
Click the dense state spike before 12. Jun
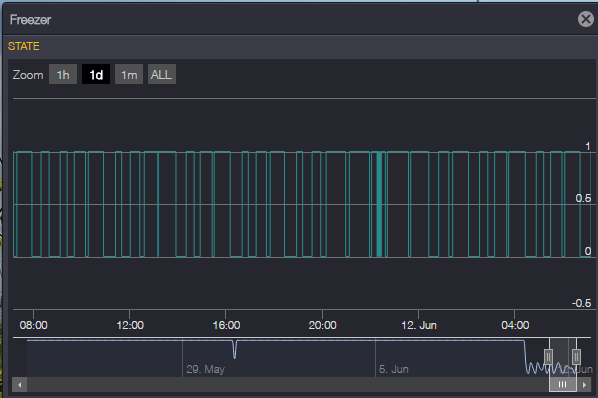(x=379, y=204)
